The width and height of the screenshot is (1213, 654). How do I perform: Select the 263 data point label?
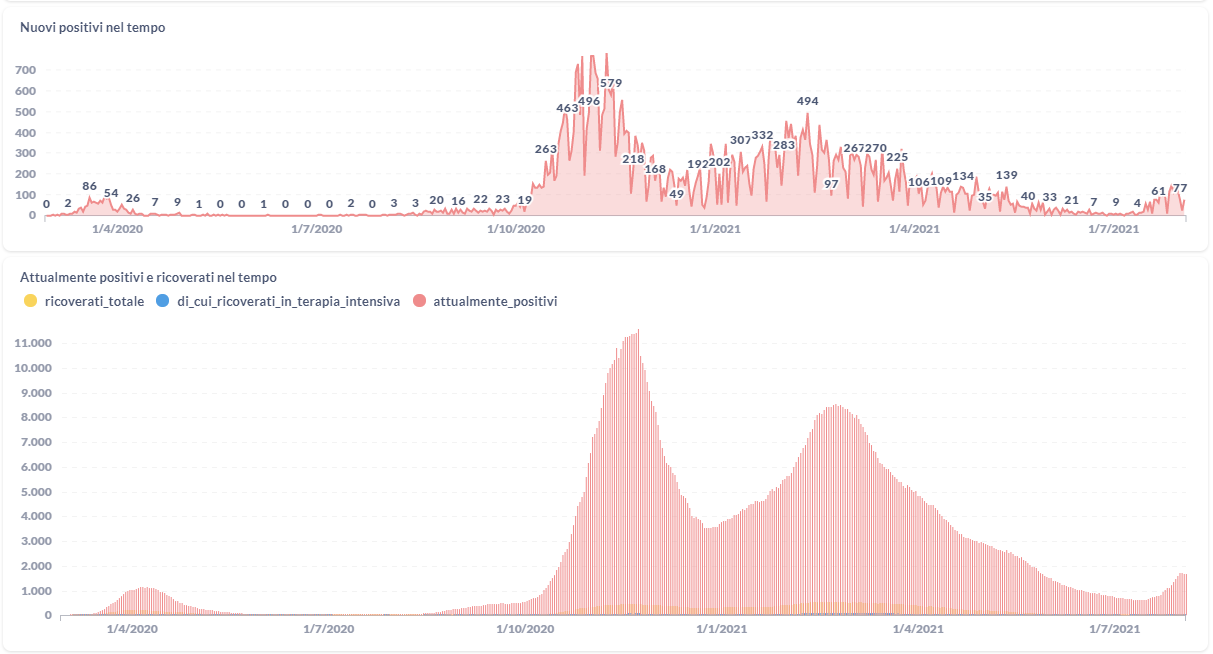pos(546,149)
